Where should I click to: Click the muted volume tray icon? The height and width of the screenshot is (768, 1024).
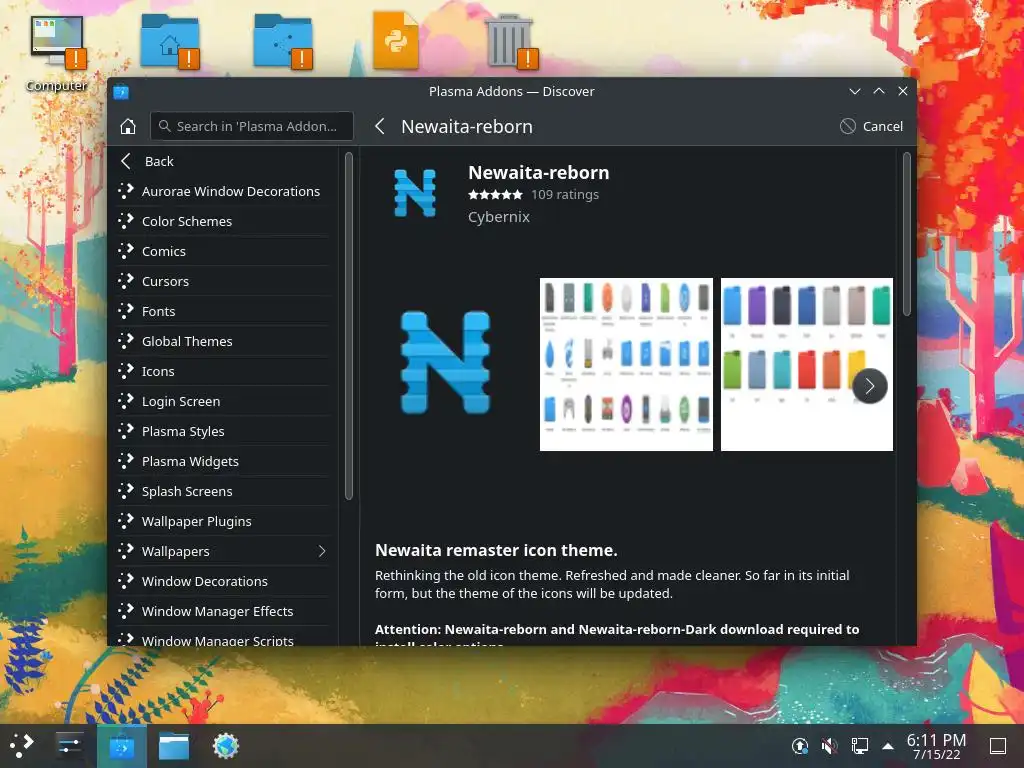[x=829, y=746]
